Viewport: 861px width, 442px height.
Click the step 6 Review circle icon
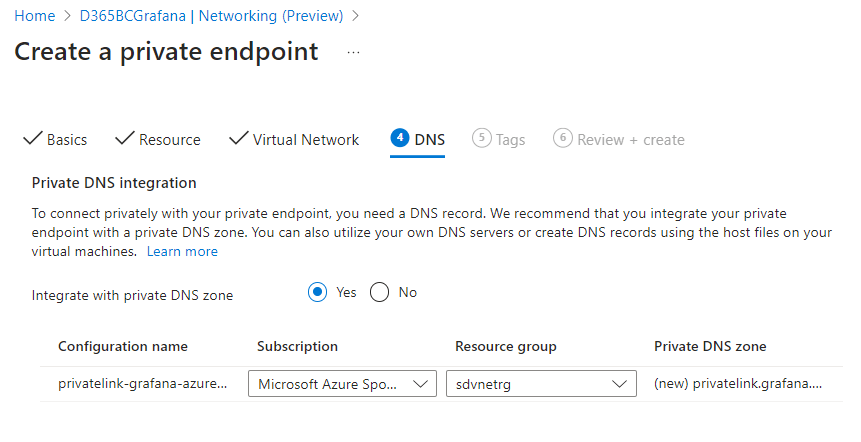click(x=563, y=139)
